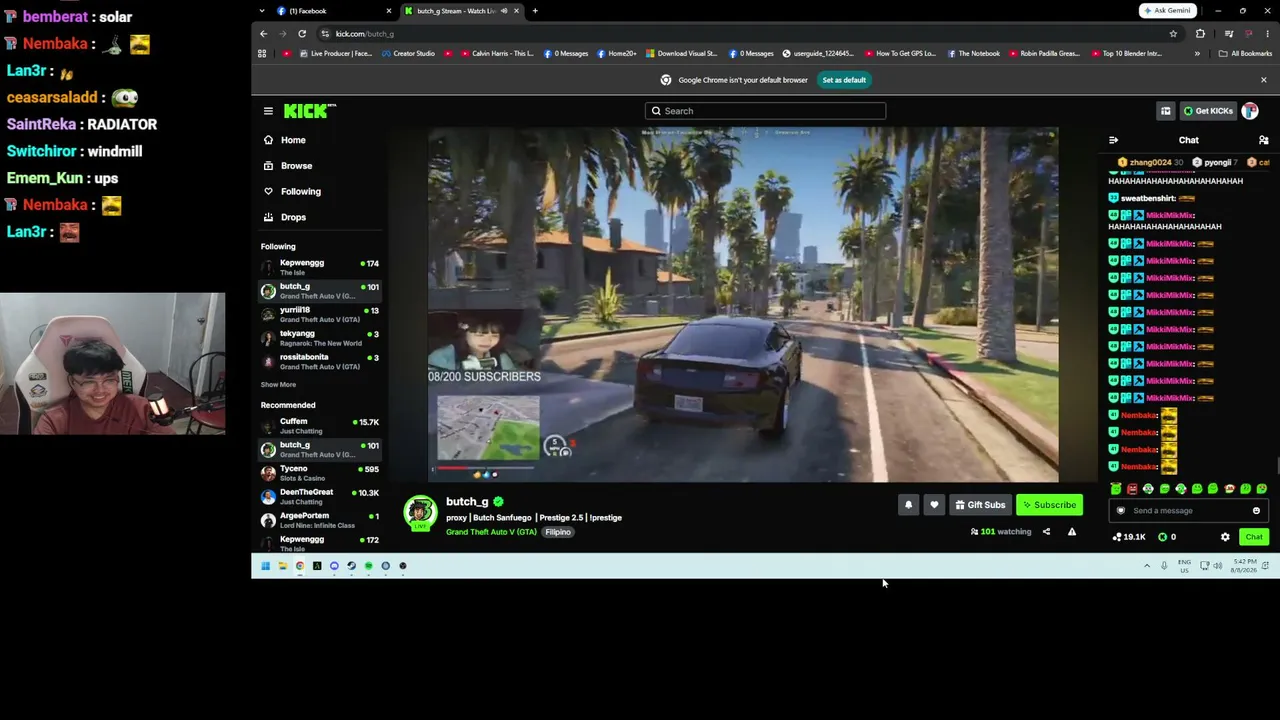Open the user profile avatar menu
The width and height of the screenshot is (1280, 720).
point(1250,111)
